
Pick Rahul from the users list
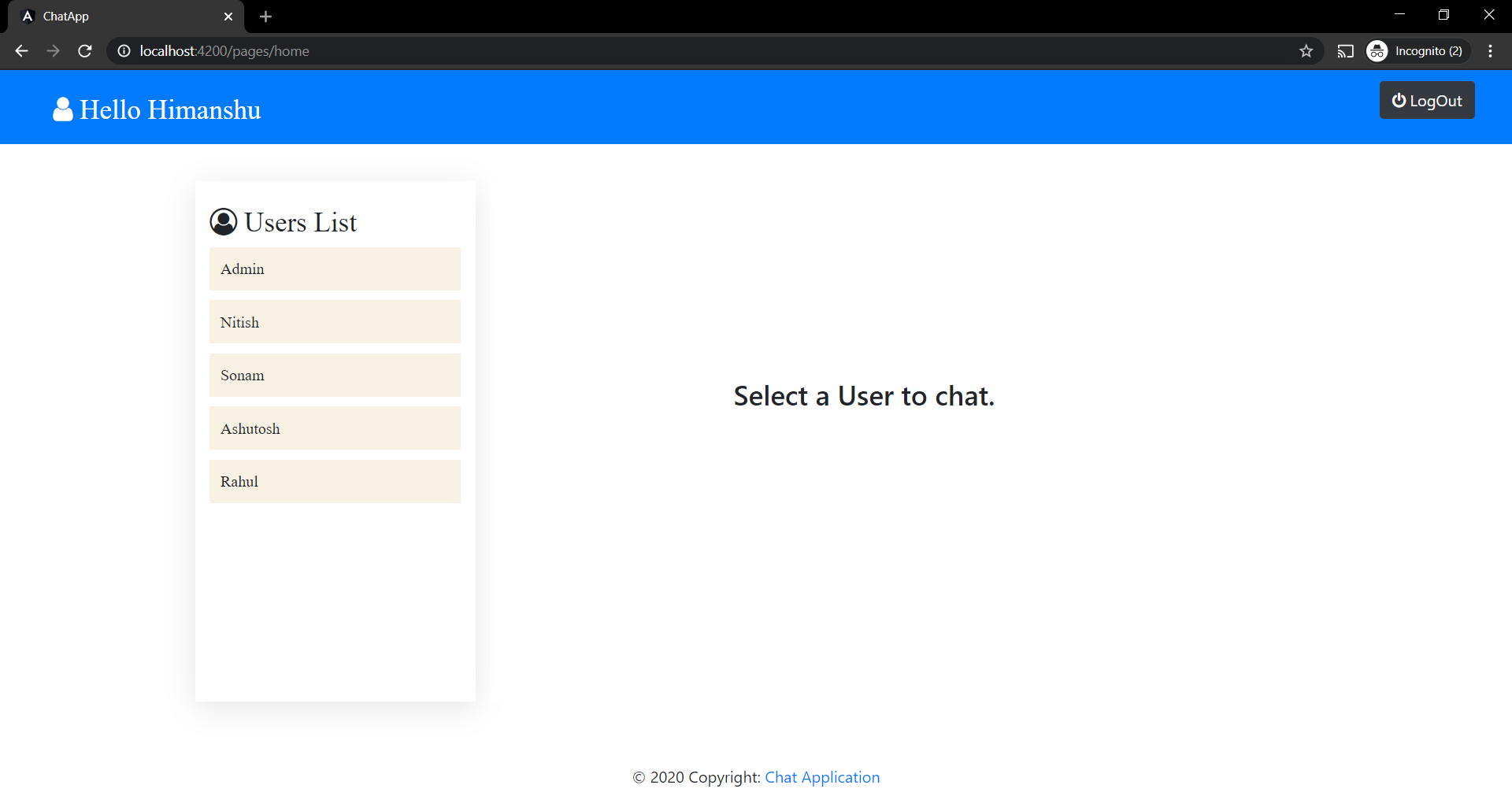point(335,482)
